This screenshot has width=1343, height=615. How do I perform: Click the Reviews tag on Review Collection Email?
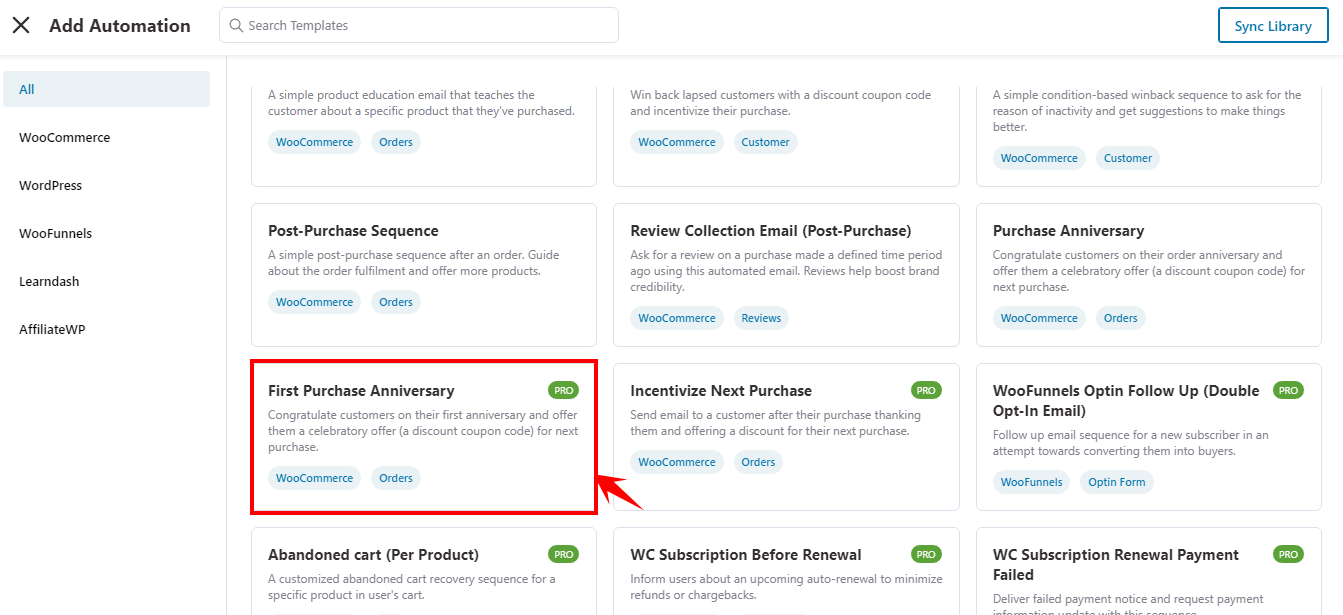click(761, 317)
